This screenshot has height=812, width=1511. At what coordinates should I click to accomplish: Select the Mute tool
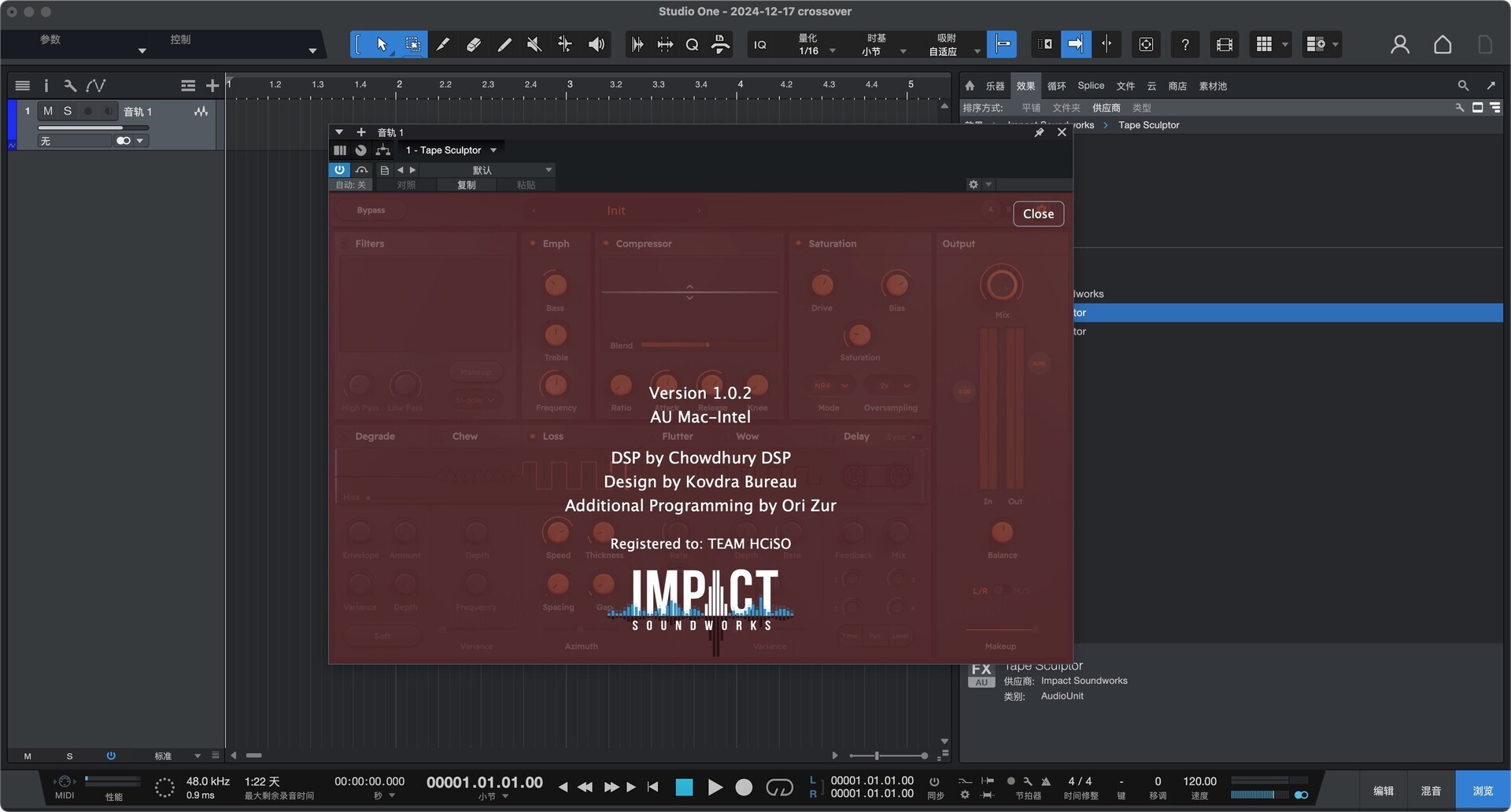(x=534, y=44)
